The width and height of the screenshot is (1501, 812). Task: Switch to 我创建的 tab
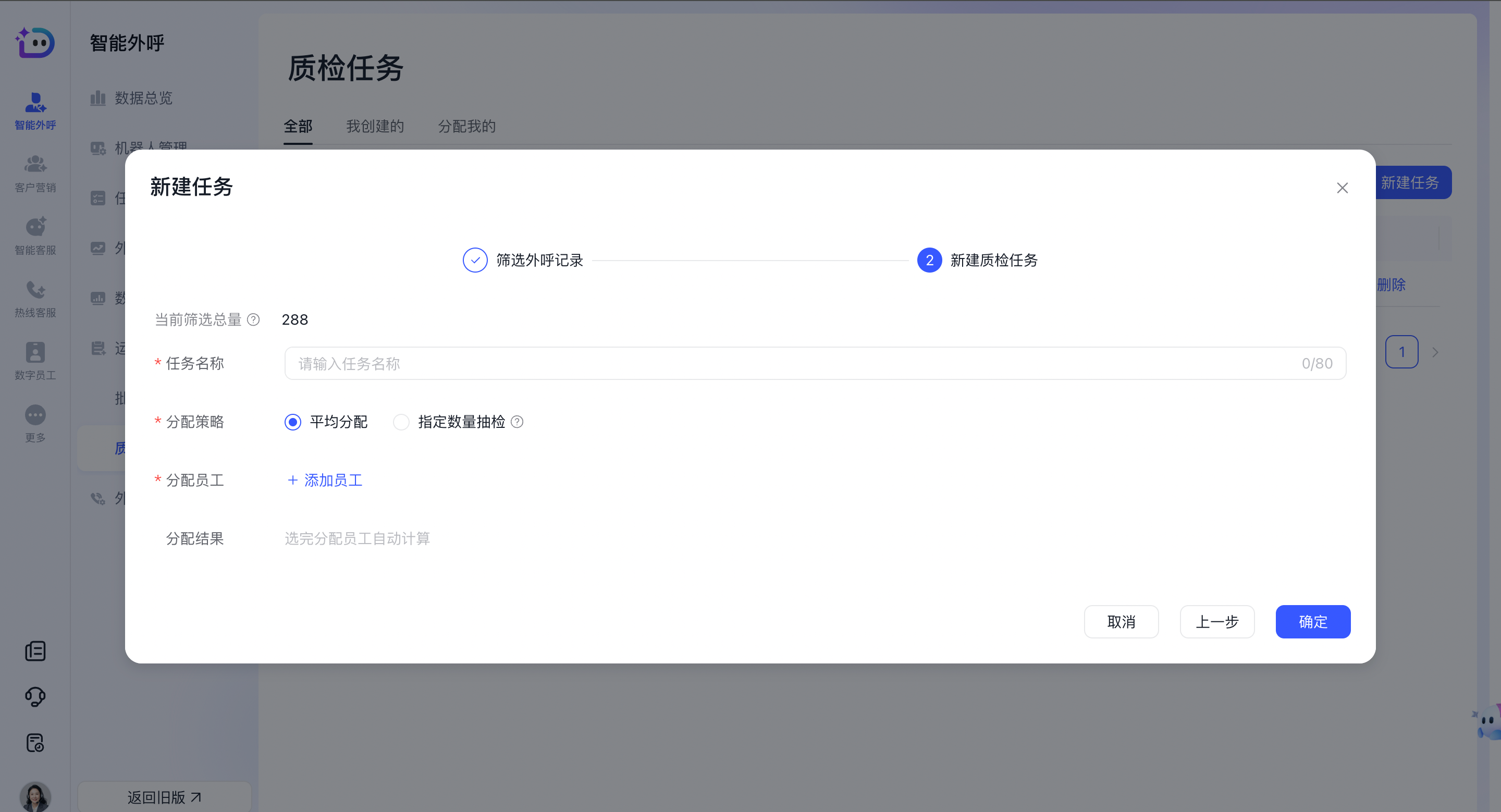(375, 127)
